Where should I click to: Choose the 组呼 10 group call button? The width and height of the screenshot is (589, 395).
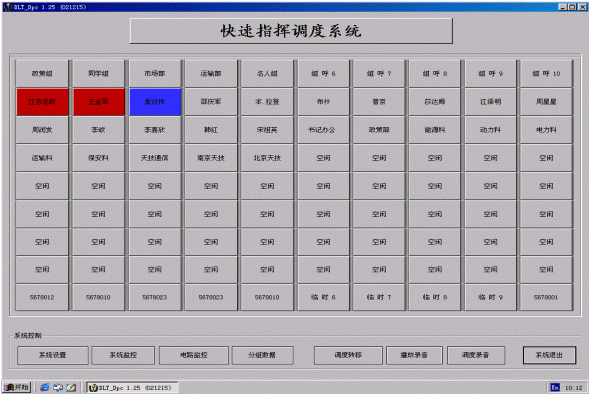546,74
